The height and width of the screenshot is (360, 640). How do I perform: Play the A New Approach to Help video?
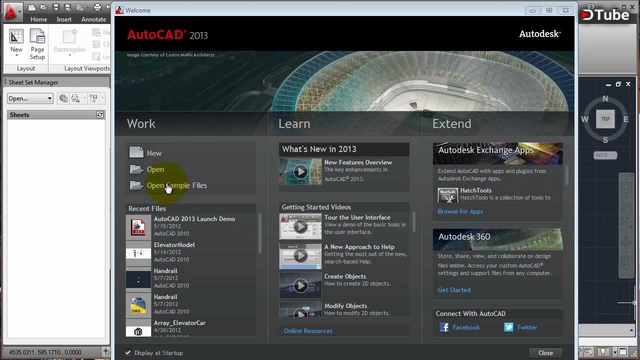300,256
